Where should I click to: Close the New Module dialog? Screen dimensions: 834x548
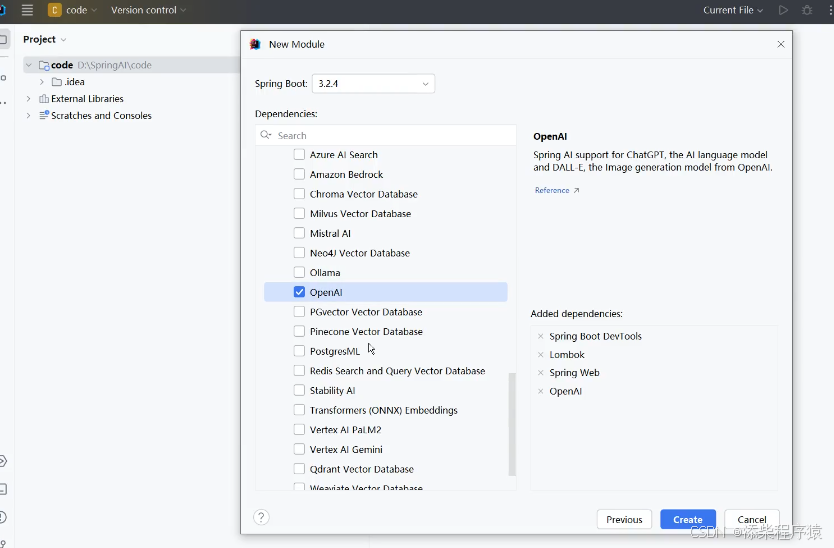(x=781, y=44)
